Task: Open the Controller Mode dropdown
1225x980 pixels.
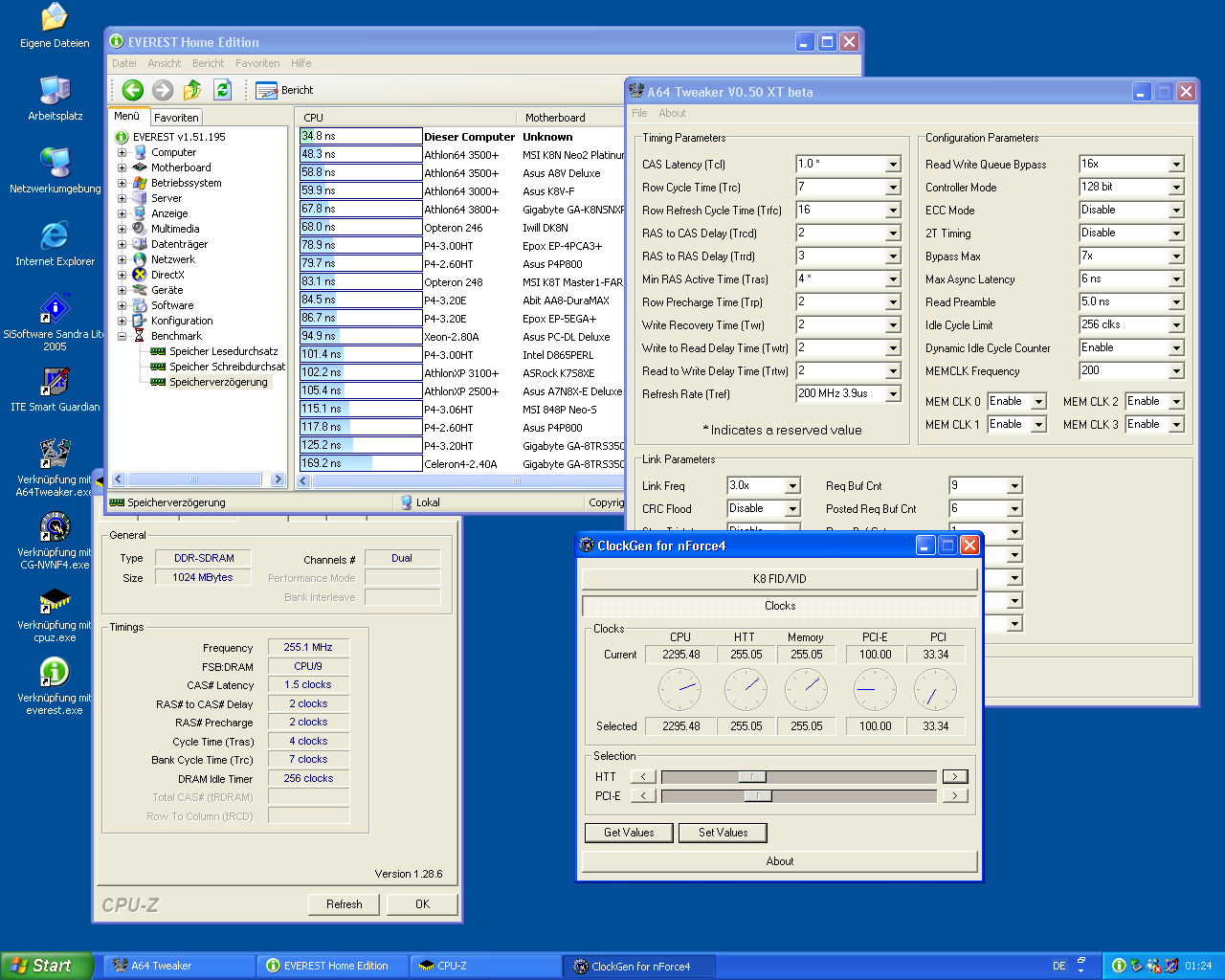Action: click(x=1176, y=188)
